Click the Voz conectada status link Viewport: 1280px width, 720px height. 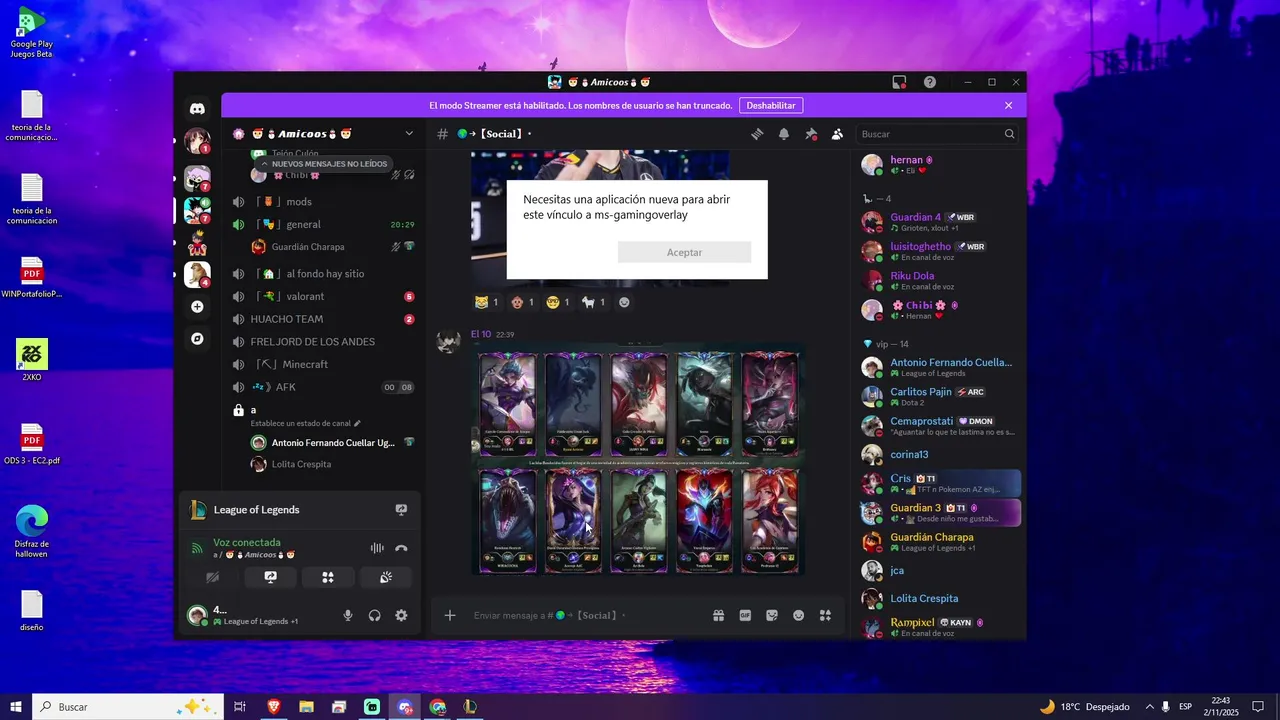click(x=246, y=542)
